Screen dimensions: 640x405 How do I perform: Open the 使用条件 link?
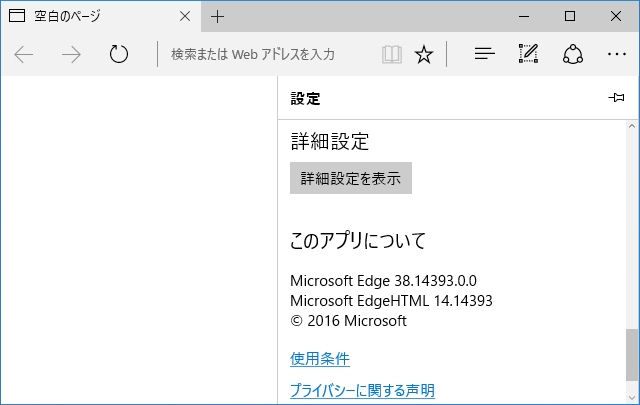pyautogui.click(x=320, y=359)
